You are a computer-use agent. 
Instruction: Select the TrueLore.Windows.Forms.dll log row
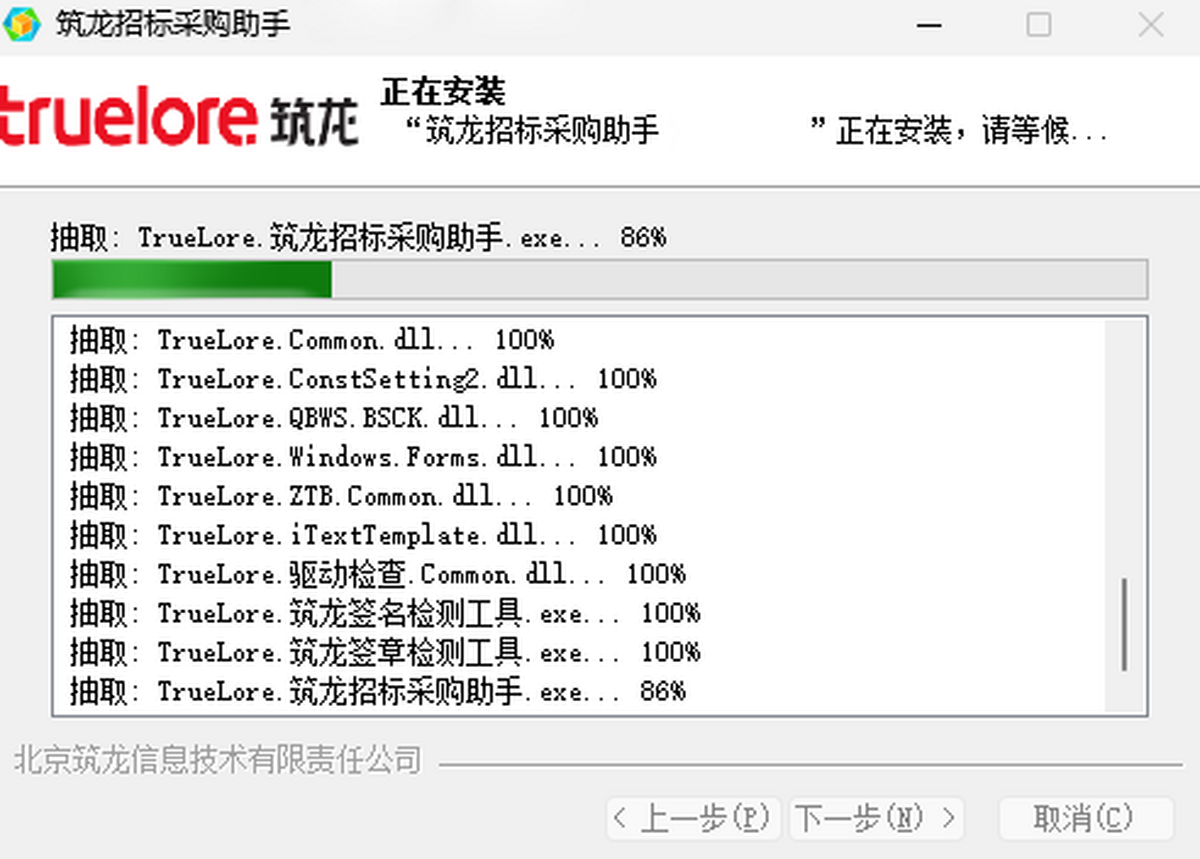(579, 457)
